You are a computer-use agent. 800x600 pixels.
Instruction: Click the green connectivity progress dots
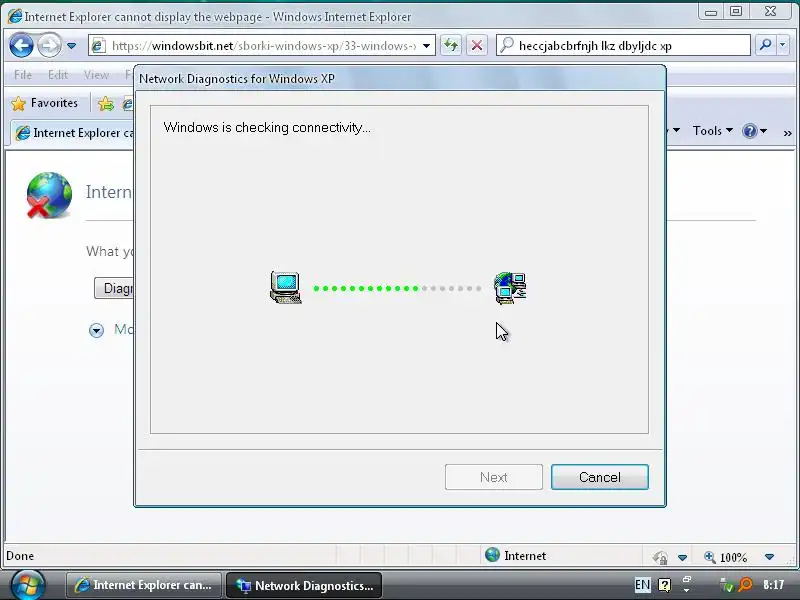click(x=366, y=288)
